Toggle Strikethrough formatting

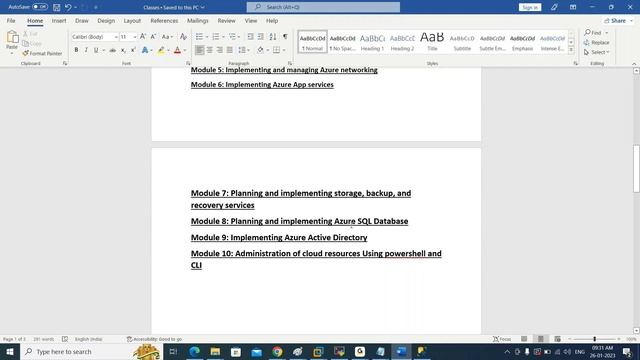[112, 50]
